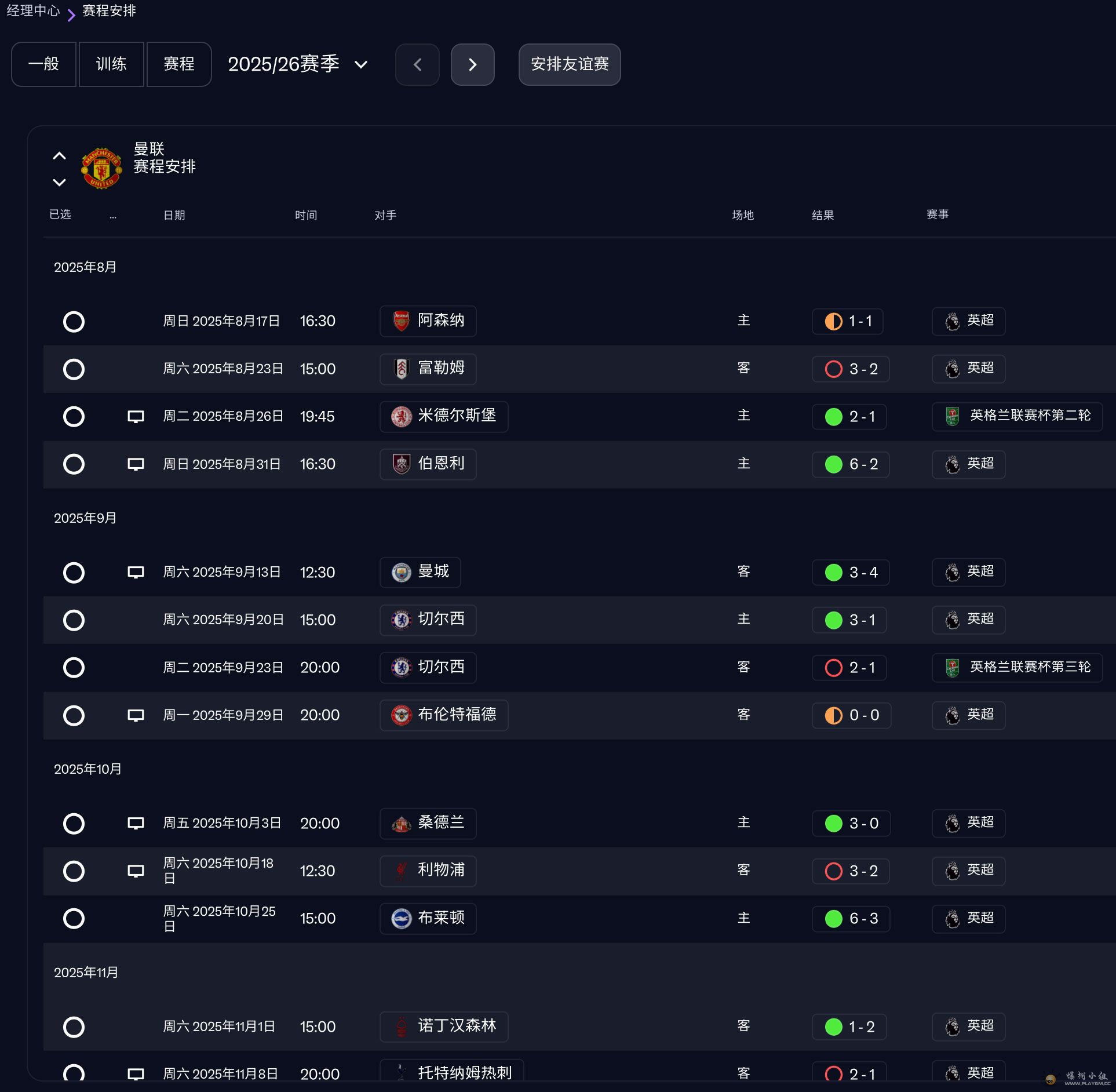This screenshot has height=1092, width=1116.
Task: Click the 安排友谊赛 button
Action: (x=569, y=64)
